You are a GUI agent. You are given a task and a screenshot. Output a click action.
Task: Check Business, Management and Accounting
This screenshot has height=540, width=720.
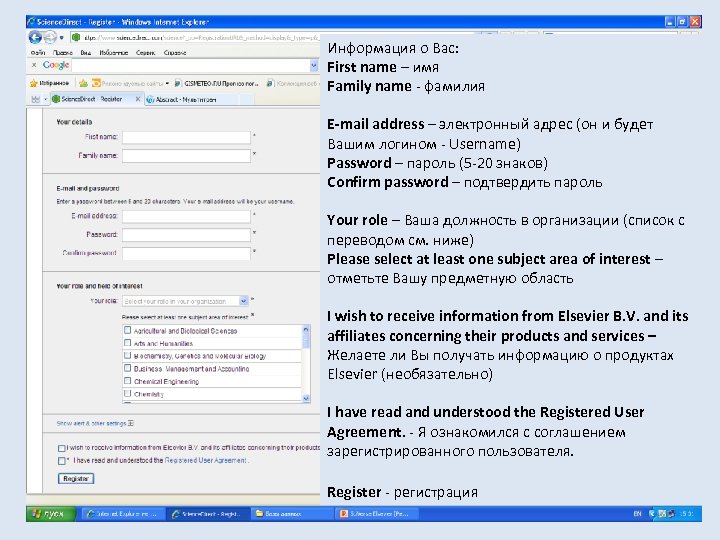128,368
